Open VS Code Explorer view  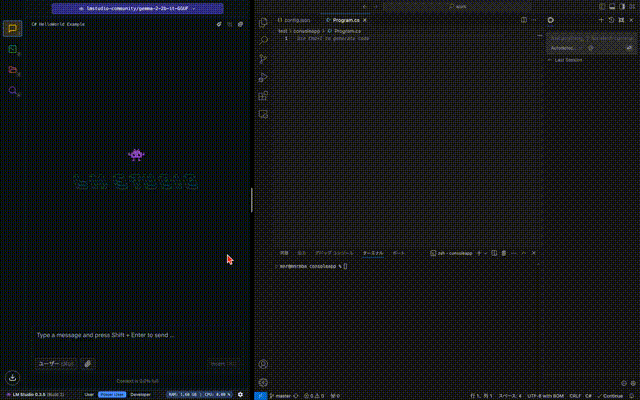point(263,22)
